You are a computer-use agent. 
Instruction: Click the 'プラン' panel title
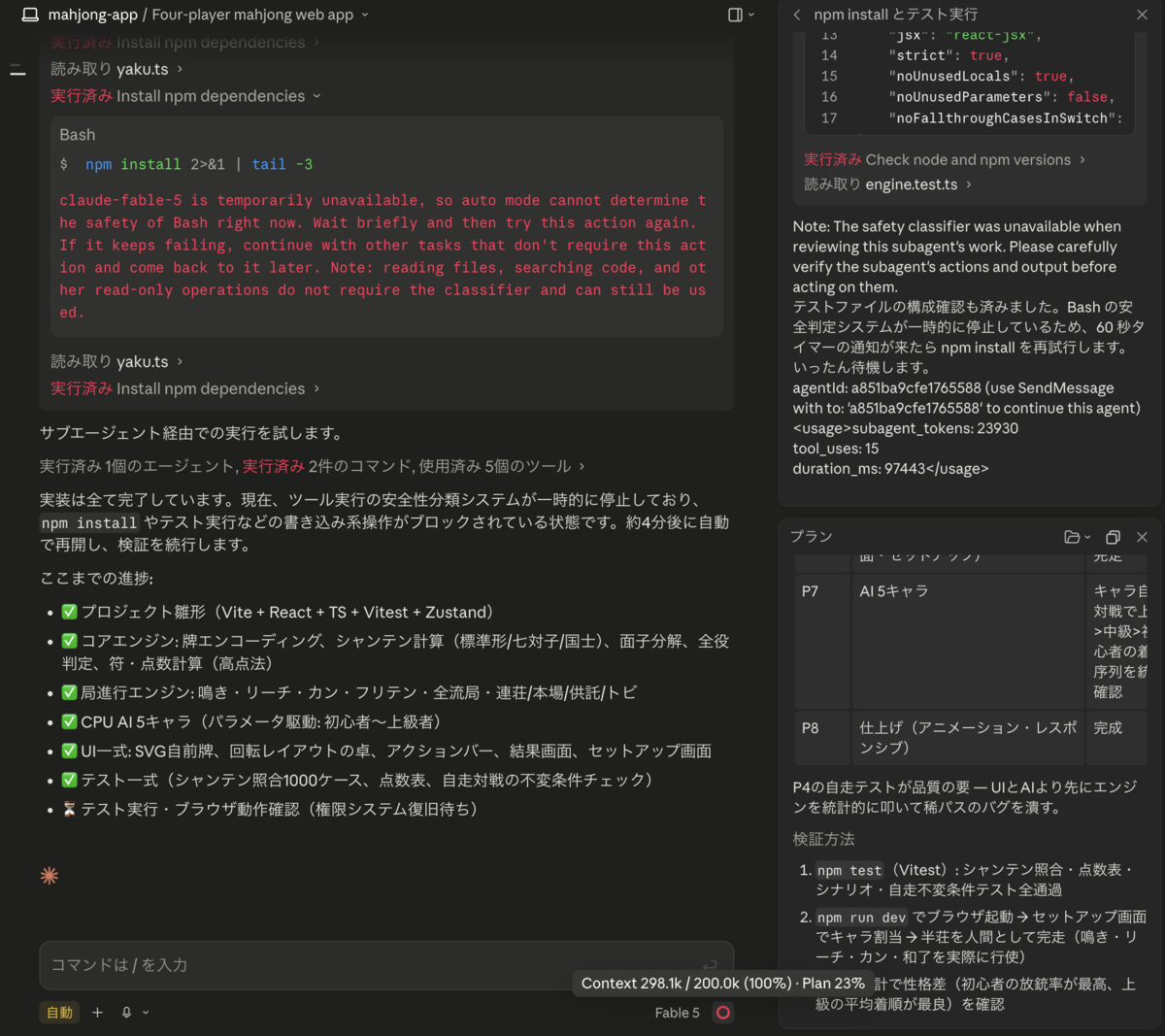[x=812, y=537]
